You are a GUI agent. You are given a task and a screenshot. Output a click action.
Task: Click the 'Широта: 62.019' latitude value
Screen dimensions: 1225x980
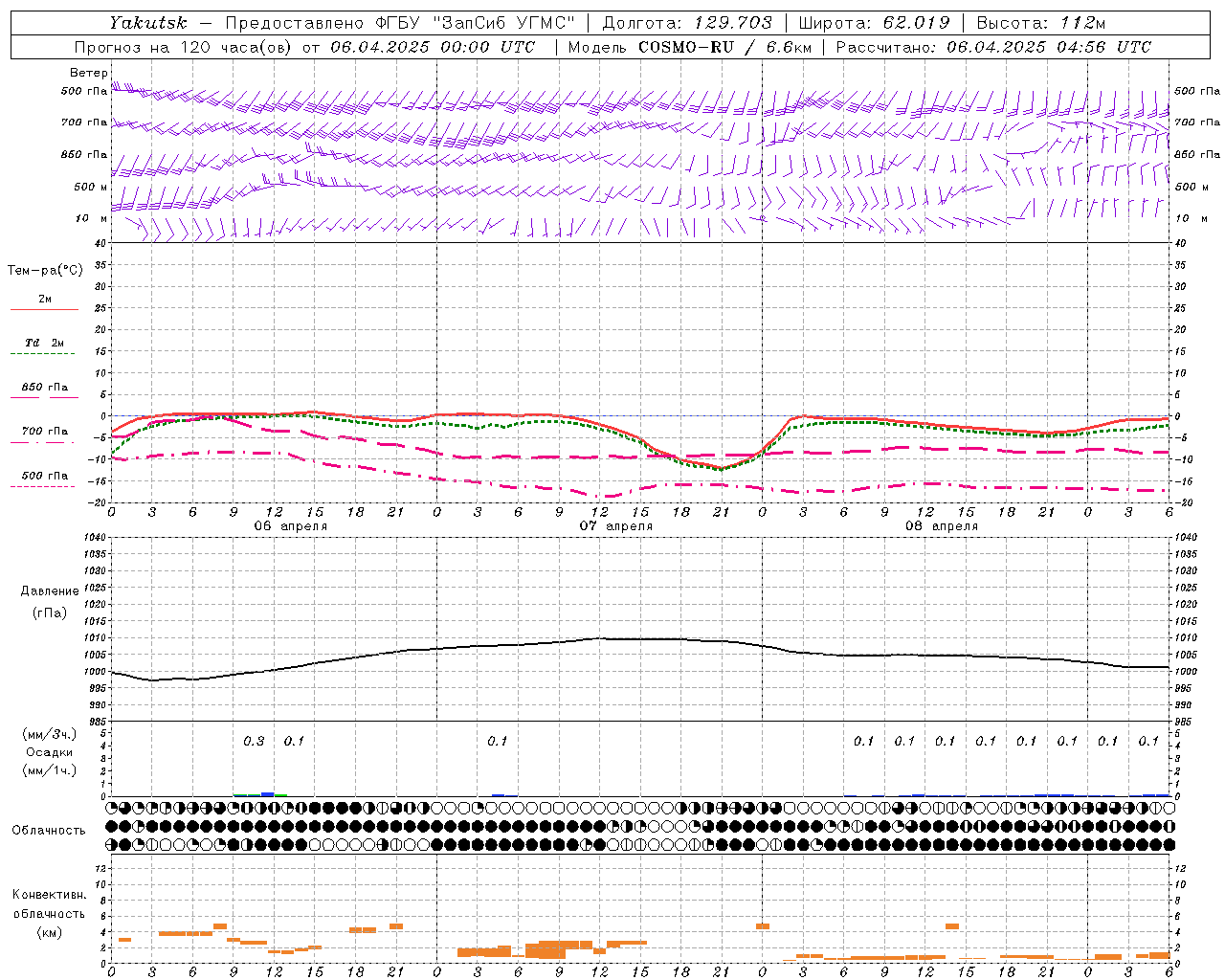click(874, 22)
